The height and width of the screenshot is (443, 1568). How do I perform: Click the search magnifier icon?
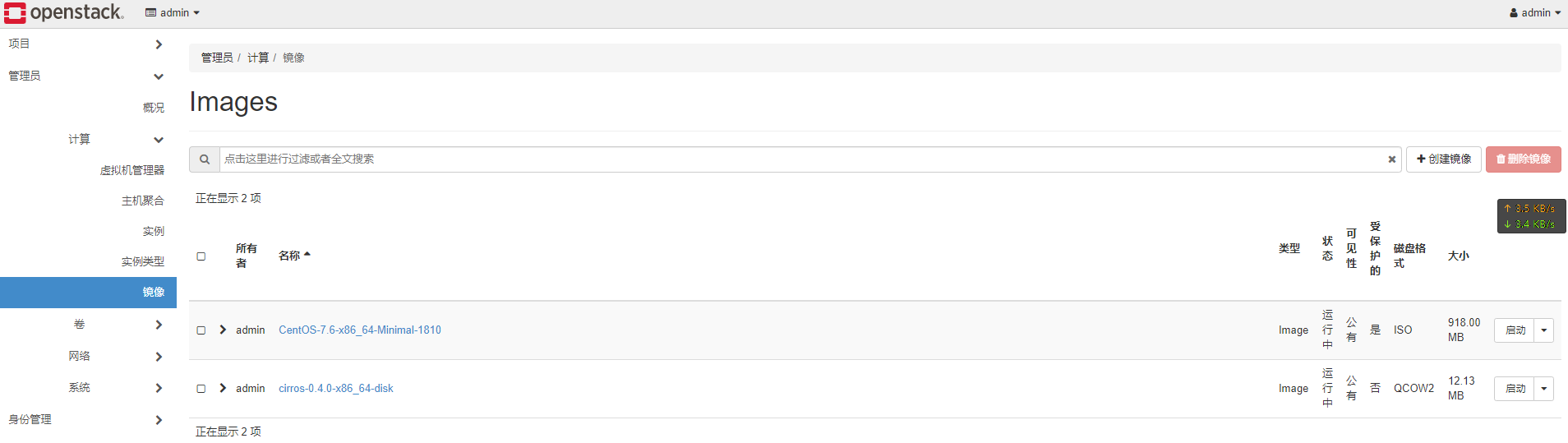pos(205,159)
